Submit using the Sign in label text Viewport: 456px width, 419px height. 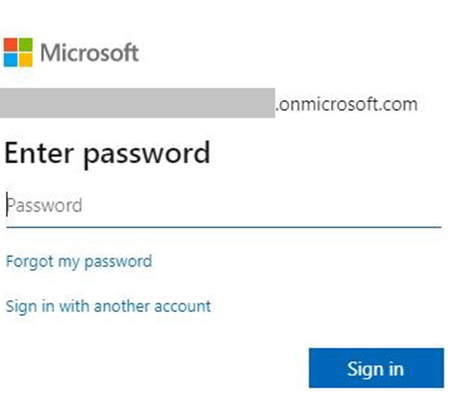pos(375,369)
